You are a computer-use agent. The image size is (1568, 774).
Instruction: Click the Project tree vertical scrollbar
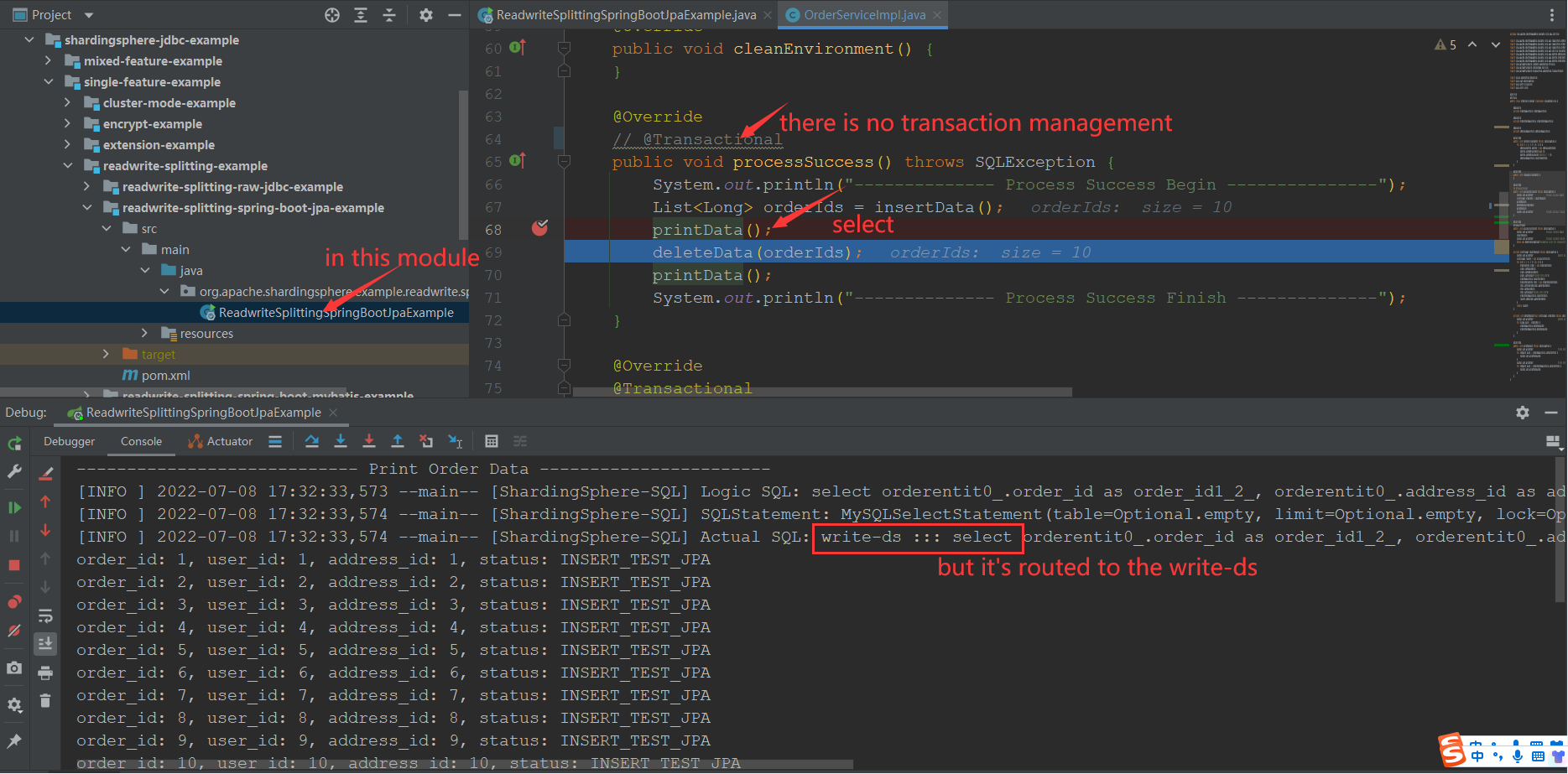tap(463, 164)
